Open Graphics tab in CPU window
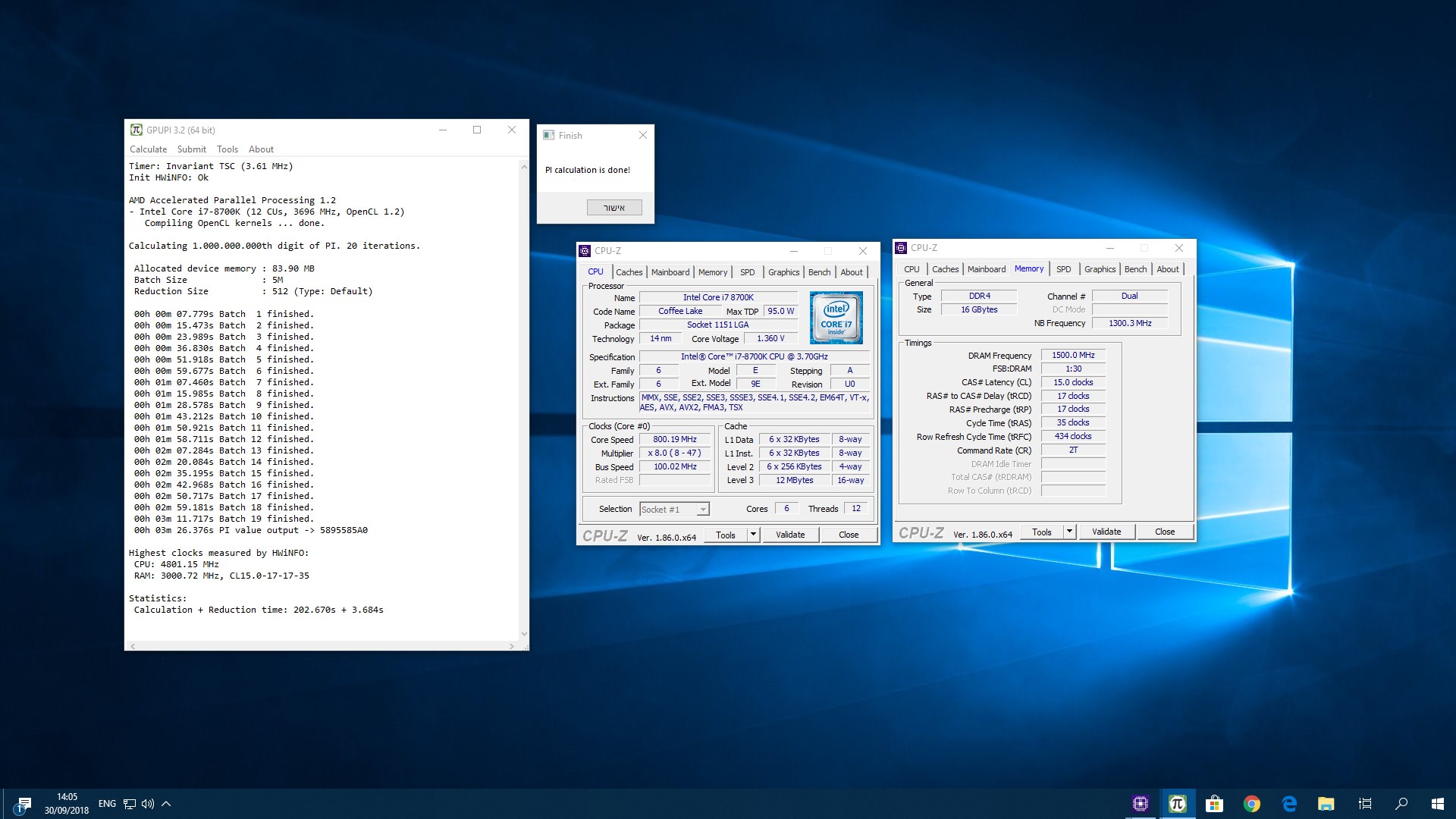This screenshot has height=819, width=1456. pos(783,272)
